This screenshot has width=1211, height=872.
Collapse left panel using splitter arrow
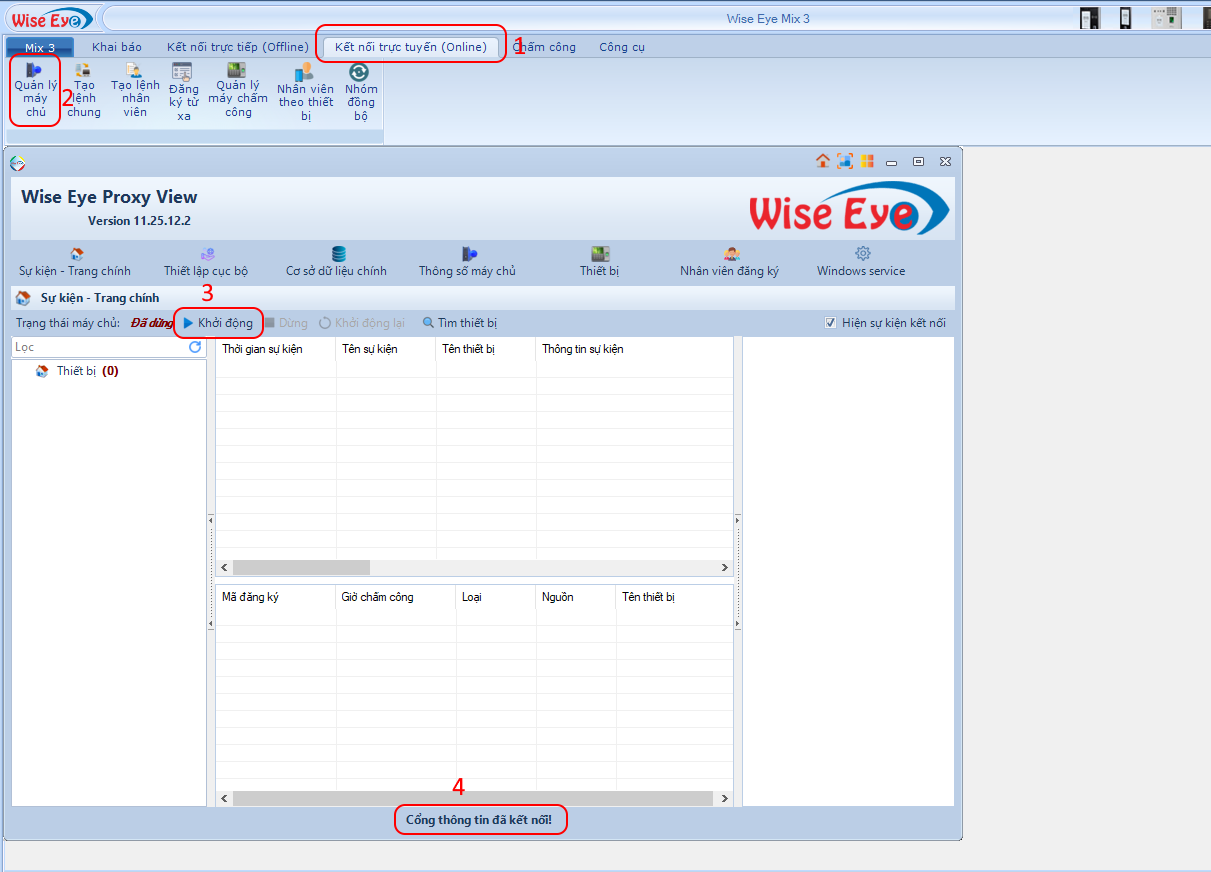point(211,519)
